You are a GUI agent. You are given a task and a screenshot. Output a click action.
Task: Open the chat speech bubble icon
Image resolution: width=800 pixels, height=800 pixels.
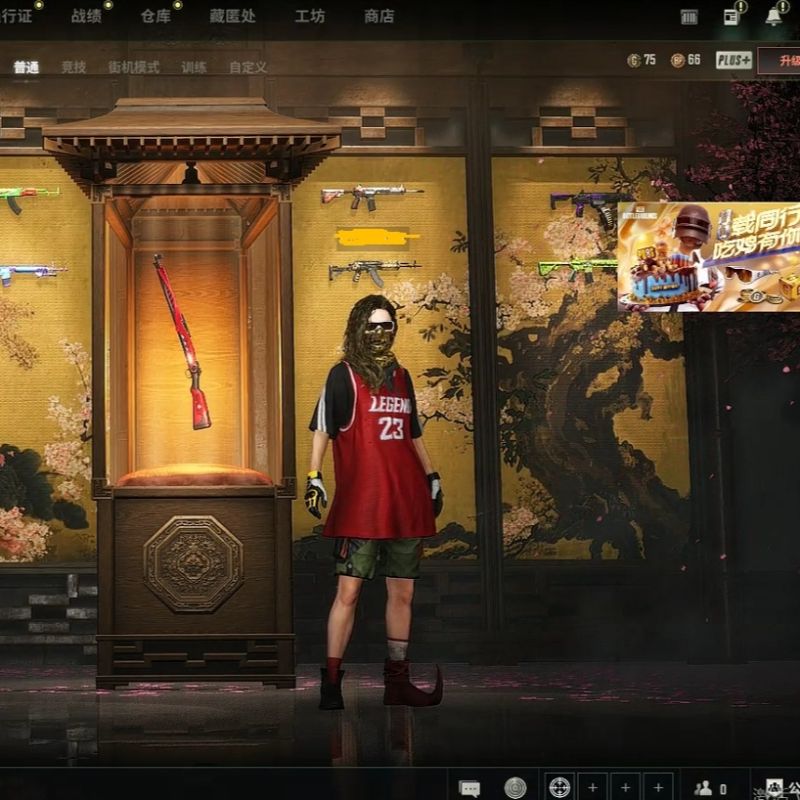(x=469, y=788)
